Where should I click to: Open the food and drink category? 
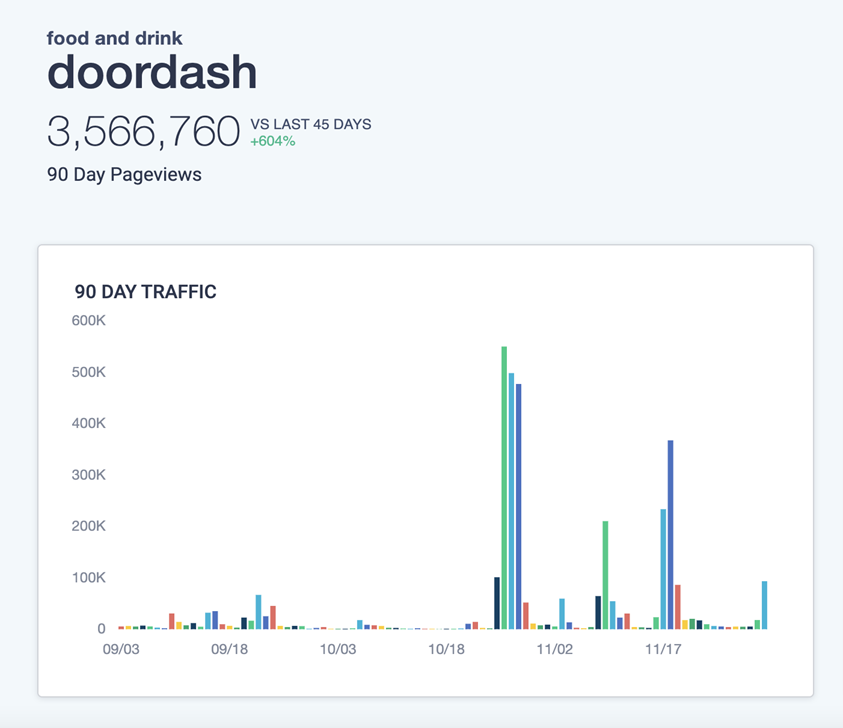click(115, 38)
